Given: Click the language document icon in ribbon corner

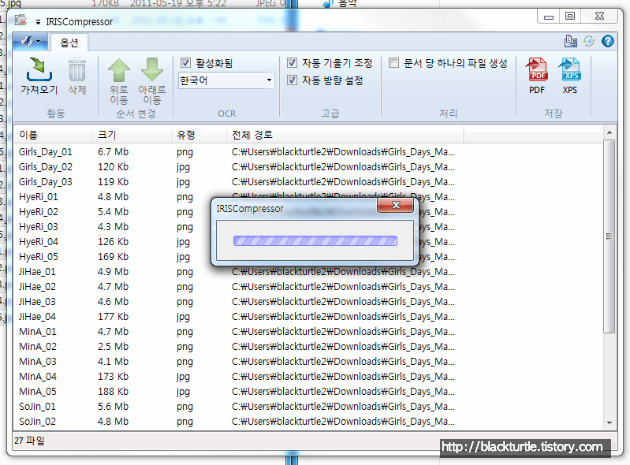Looking at the screenshot, I should coord(571,41).
